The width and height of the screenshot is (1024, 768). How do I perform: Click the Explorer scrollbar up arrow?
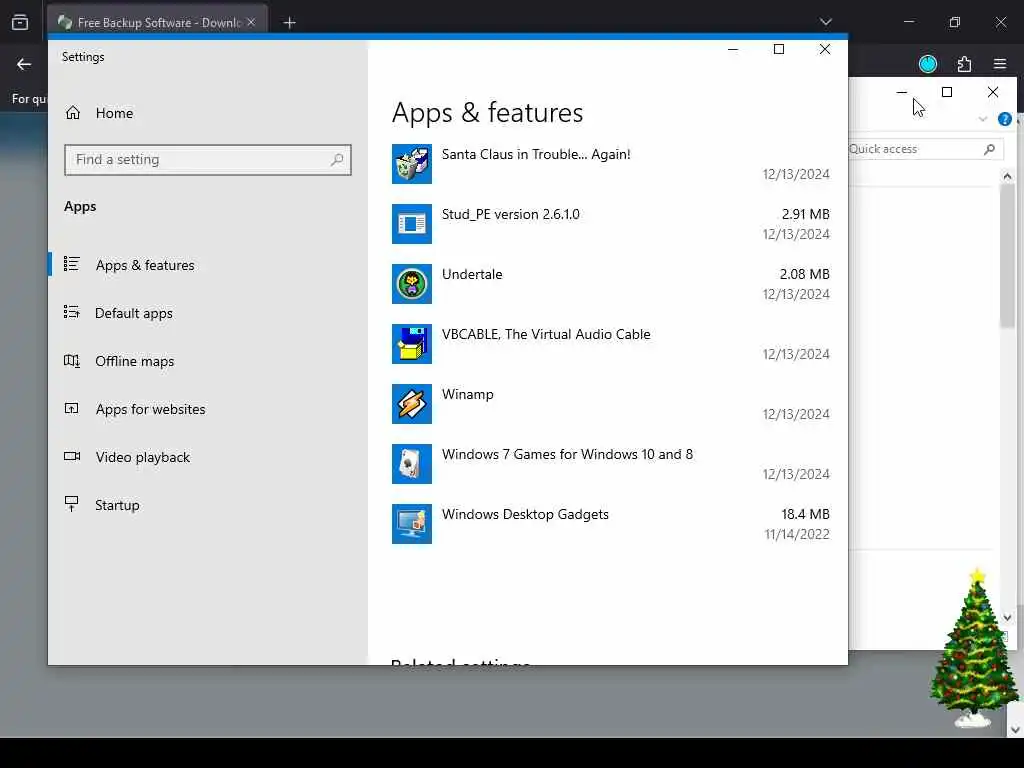point(1007,176)
